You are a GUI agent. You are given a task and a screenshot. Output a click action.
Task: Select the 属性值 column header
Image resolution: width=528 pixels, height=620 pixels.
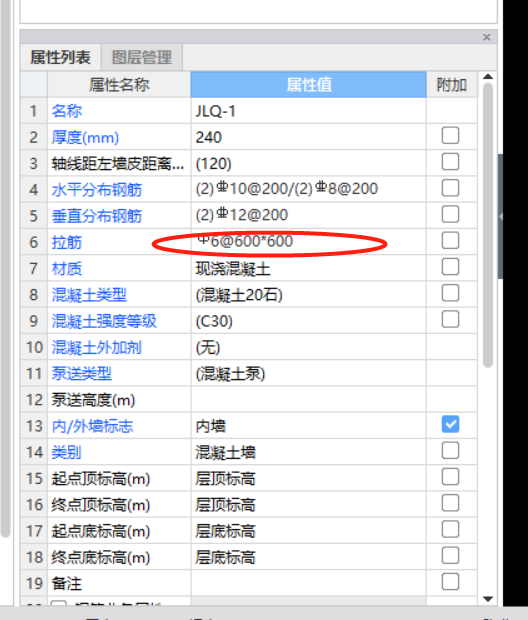(308, 85)
